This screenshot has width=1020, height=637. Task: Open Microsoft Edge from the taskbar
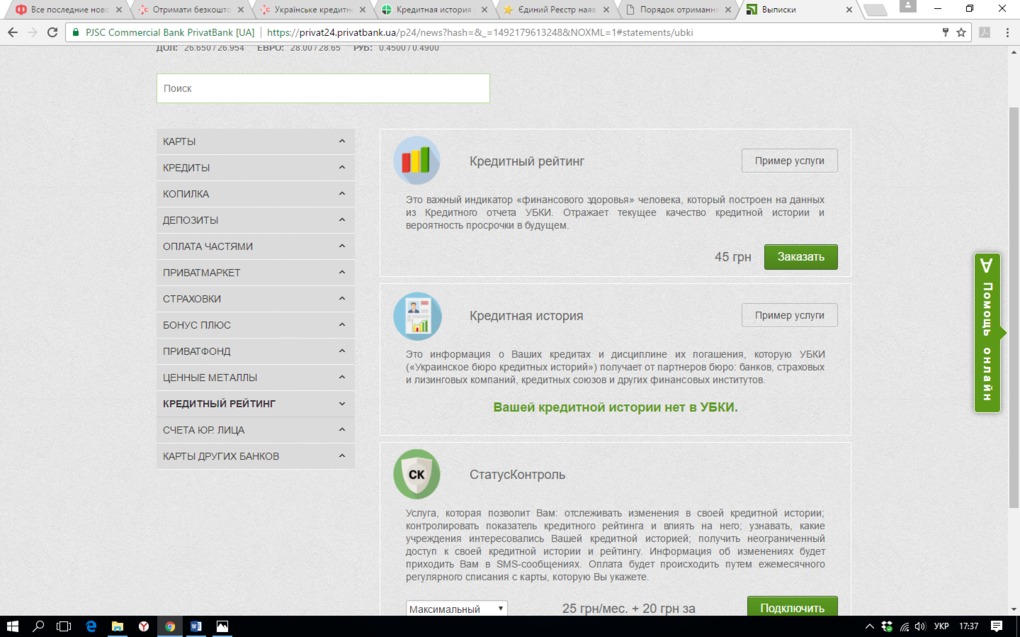91,626
